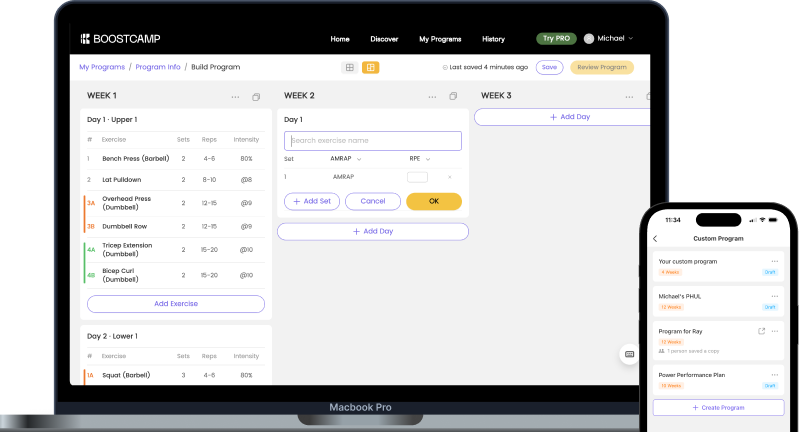This screenshot has height=432, width=800.
Task: Focus the Search exercise name field
Action: (x=373, y=141)
